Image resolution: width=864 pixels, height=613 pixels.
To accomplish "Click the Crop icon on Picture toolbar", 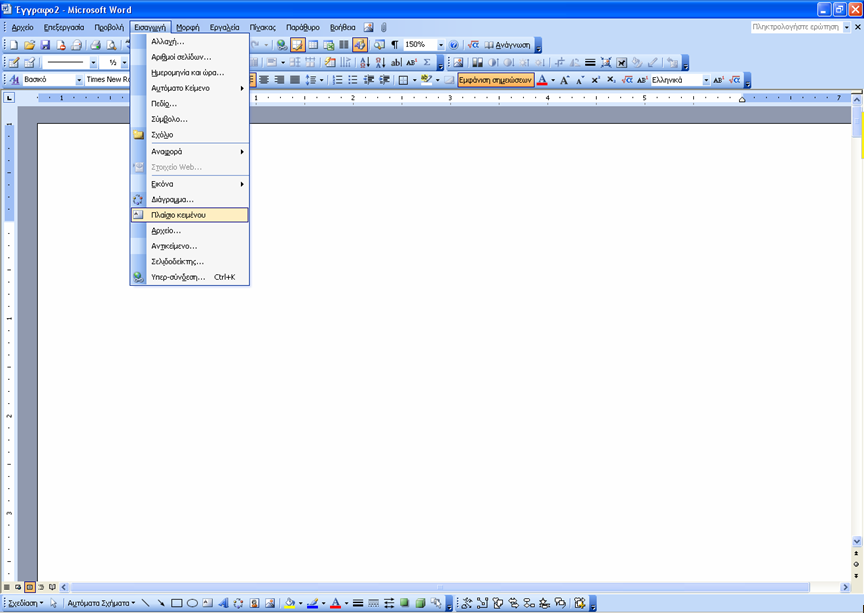I will click(559, 63).
